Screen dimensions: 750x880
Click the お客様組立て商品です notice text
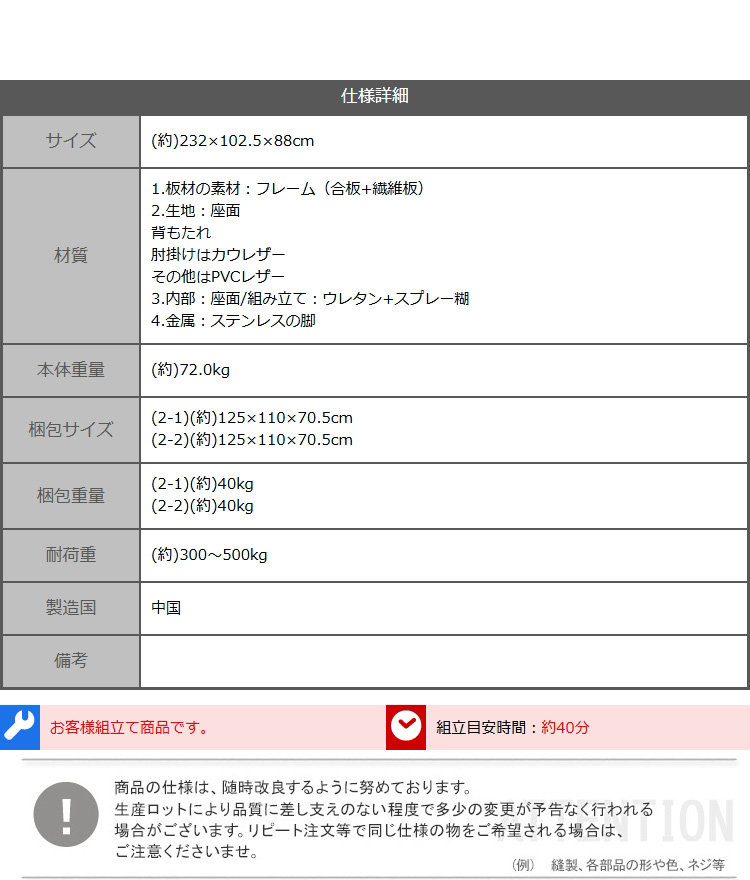pyautogui.click(x=130, y=727)
